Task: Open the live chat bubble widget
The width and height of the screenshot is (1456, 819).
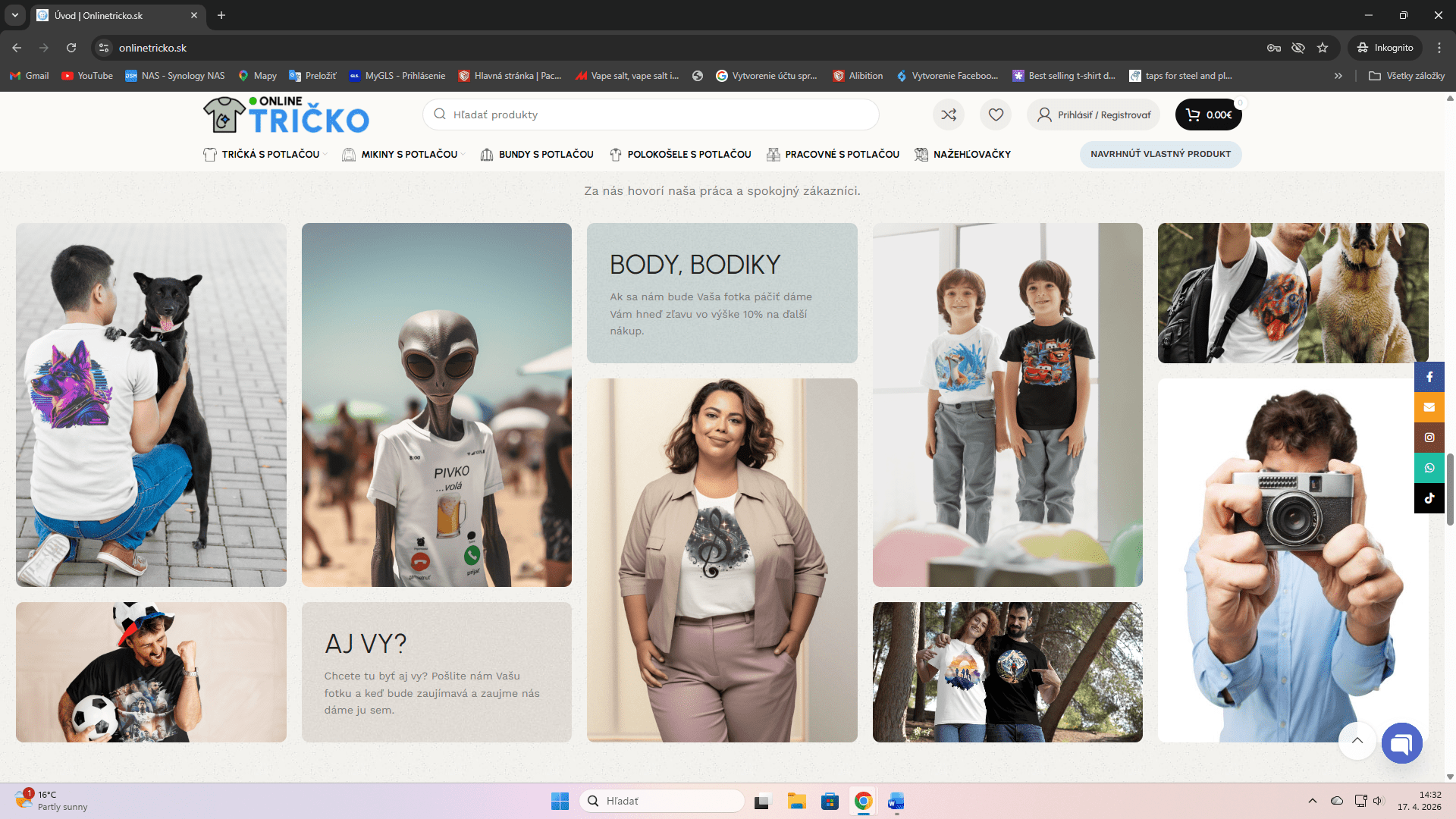Action: coord(1401,742)
